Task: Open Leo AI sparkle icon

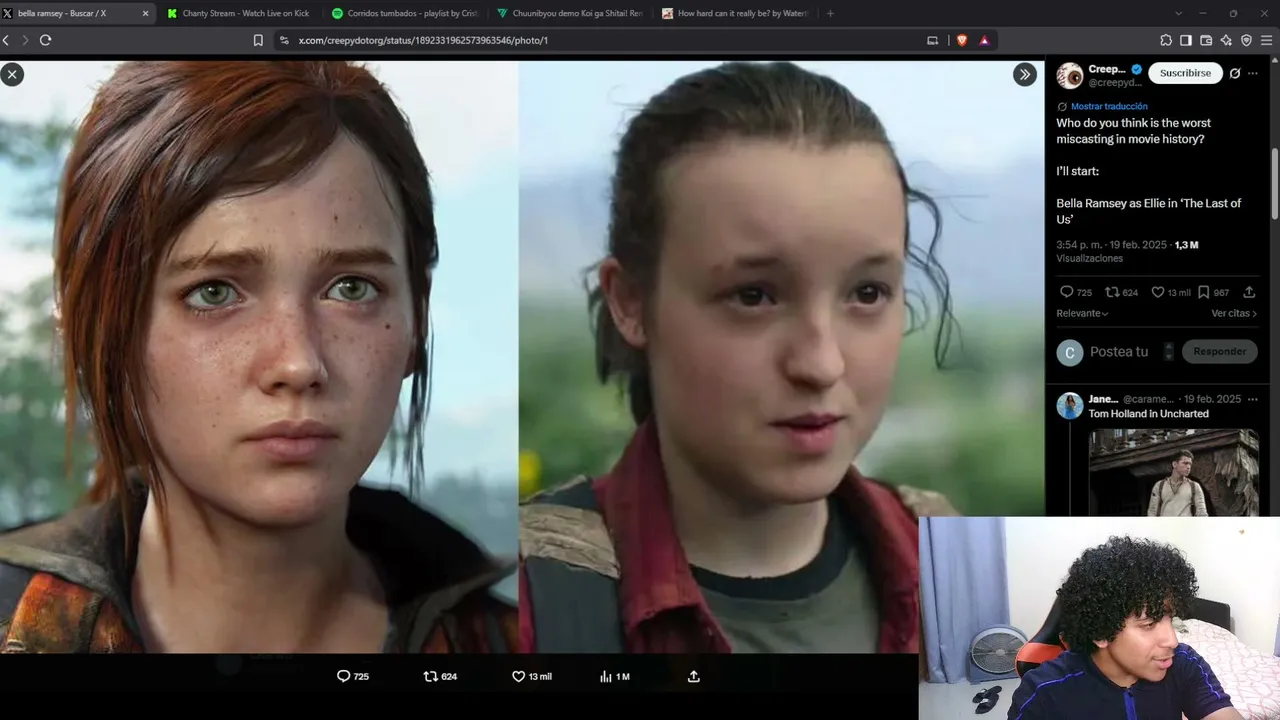Action: point(1226,40)
